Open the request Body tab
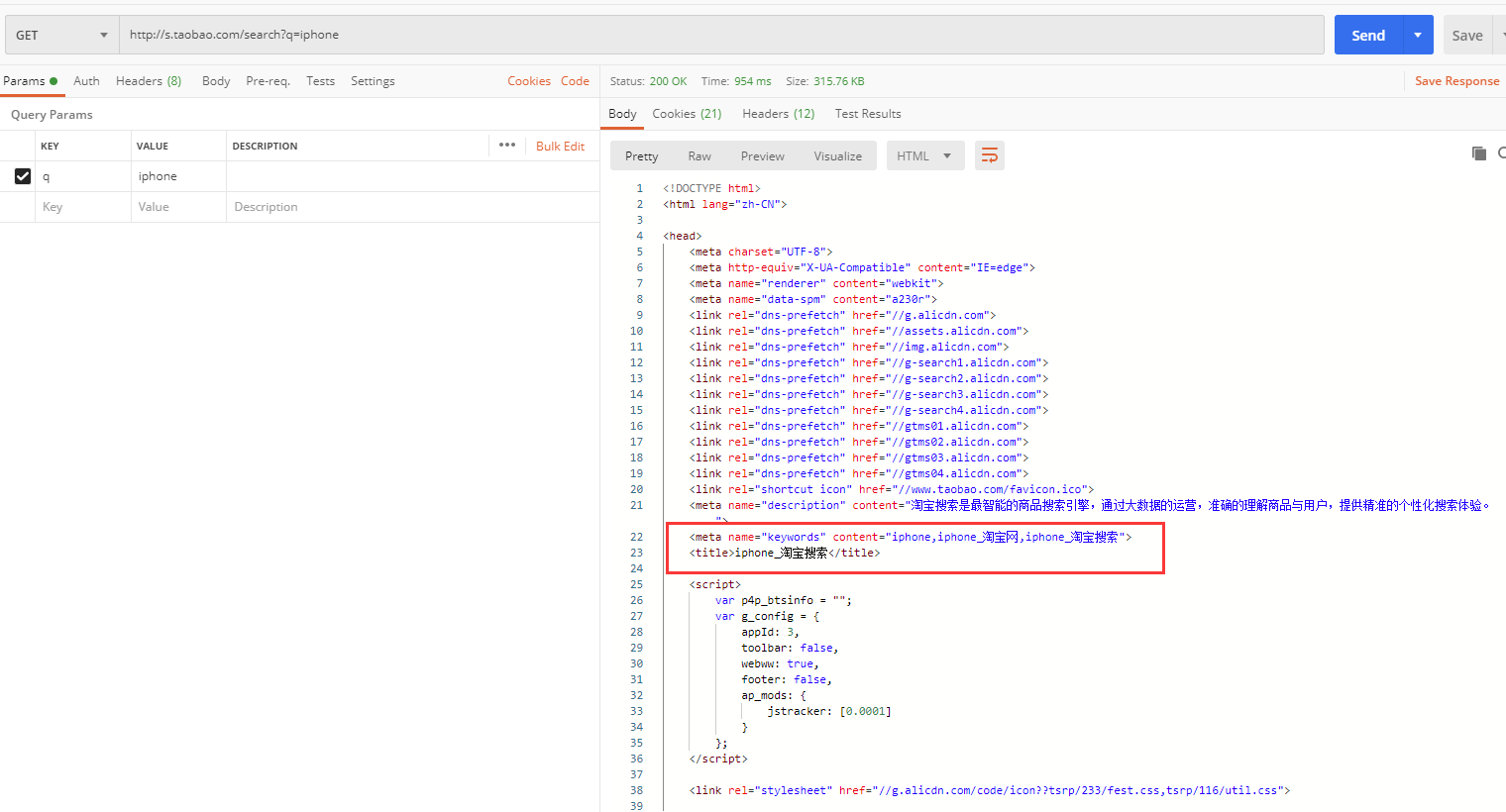Viewport: 1506px width, 812px height. pos(216,81)
